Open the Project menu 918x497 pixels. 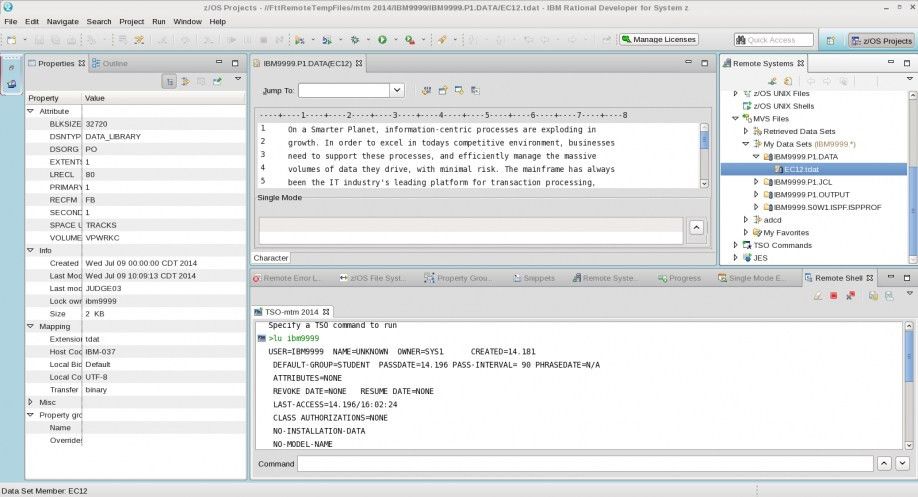pos(131,22)
